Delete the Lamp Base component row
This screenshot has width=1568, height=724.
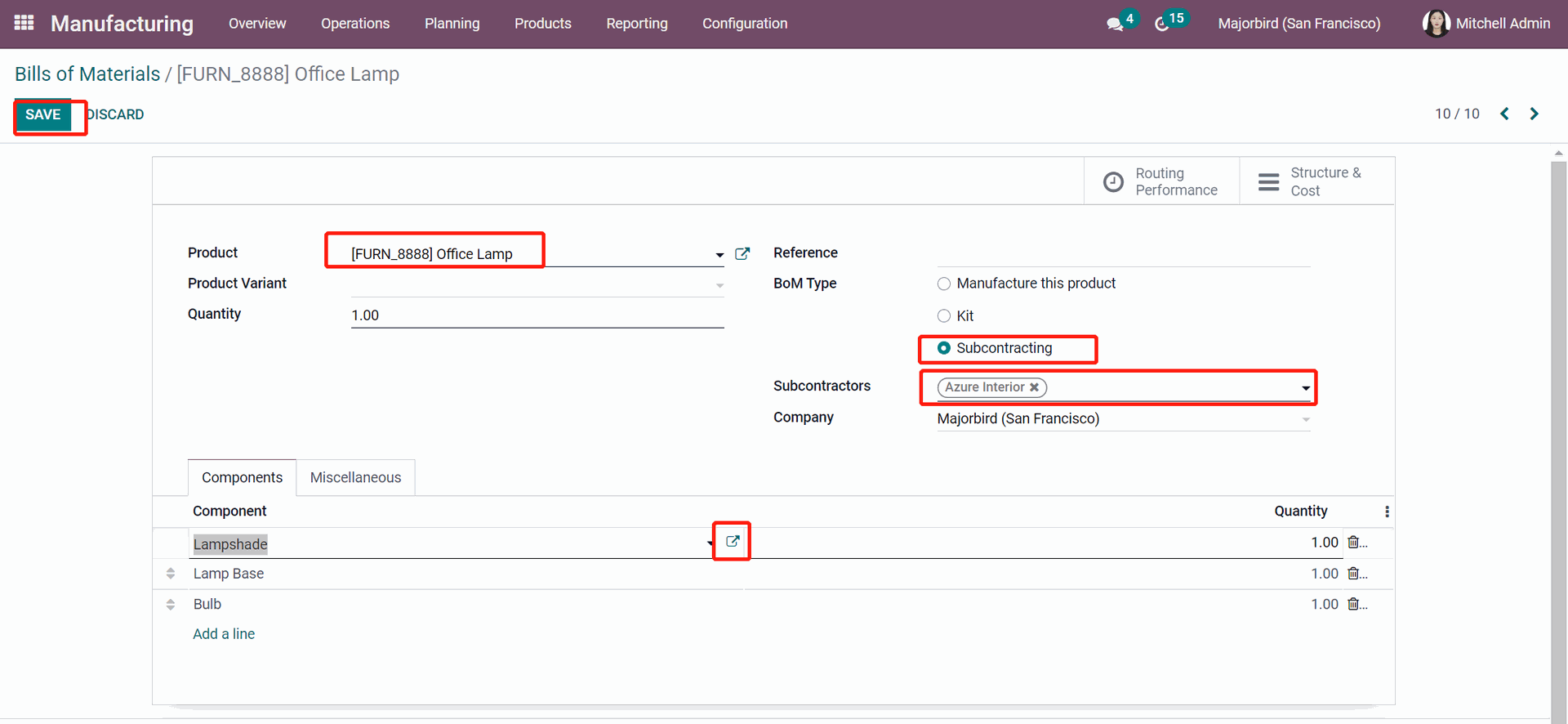[1354, 574]
